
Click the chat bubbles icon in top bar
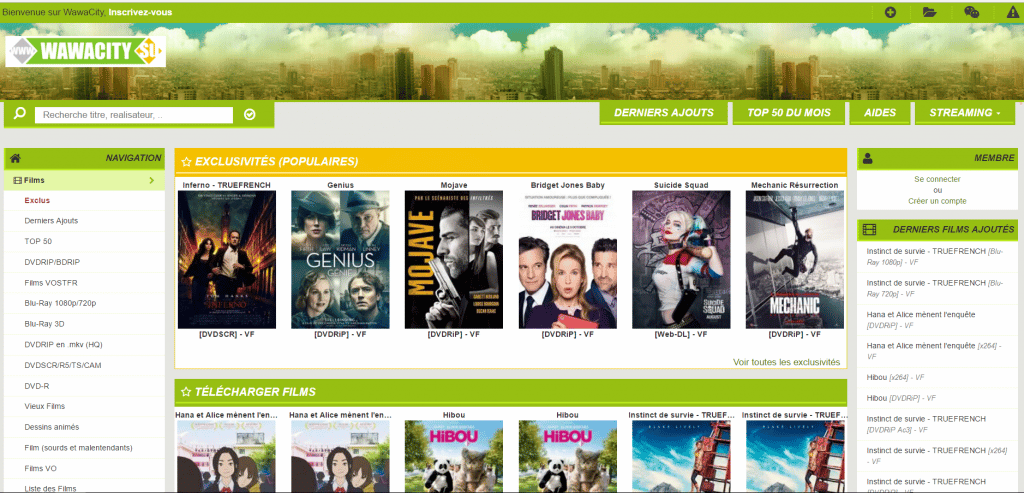[x=971, y=12]
